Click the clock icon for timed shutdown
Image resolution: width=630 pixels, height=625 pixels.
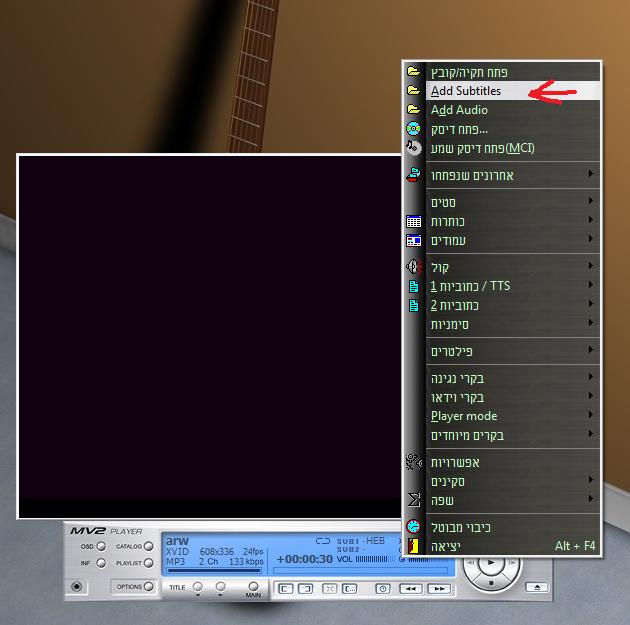click(x=414, y=527)
